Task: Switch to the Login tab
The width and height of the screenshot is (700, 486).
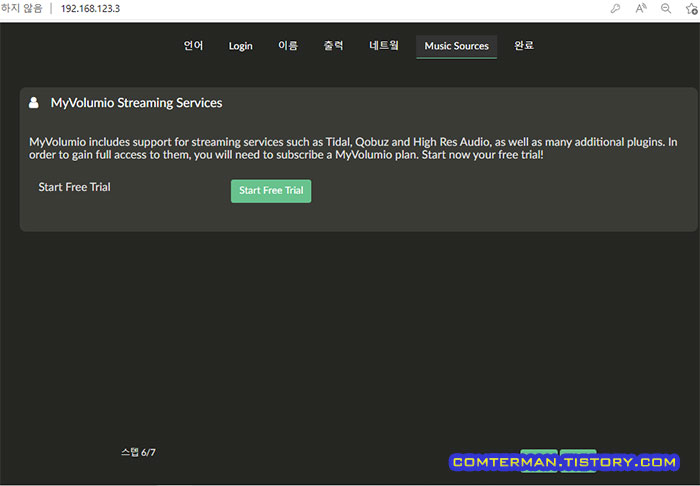Action: (x=241, y=46)
